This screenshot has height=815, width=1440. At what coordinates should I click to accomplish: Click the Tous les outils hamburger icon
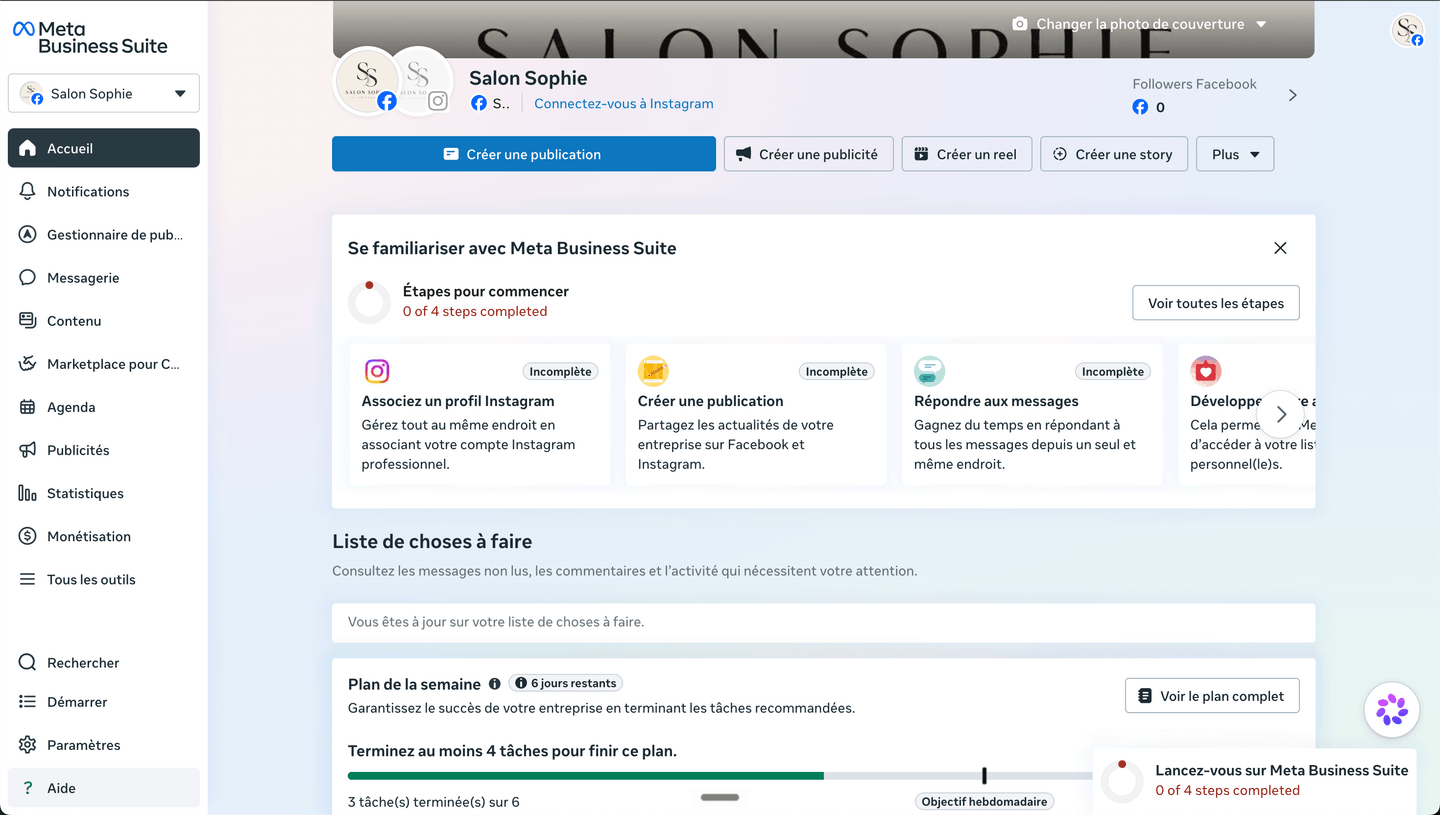(28, 579)
